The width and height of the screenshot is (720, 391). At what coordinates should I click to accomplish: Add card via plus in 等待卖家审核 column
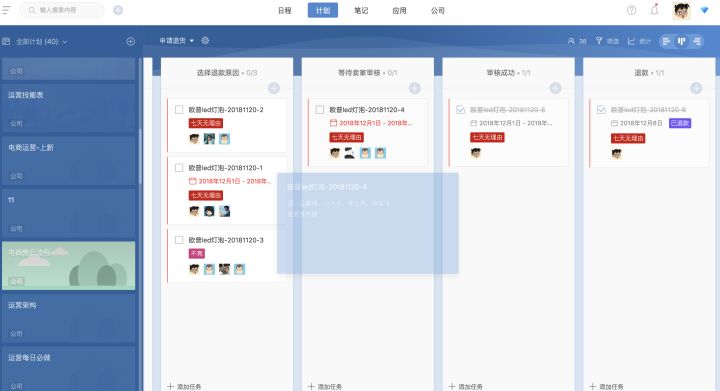point(415,88)
